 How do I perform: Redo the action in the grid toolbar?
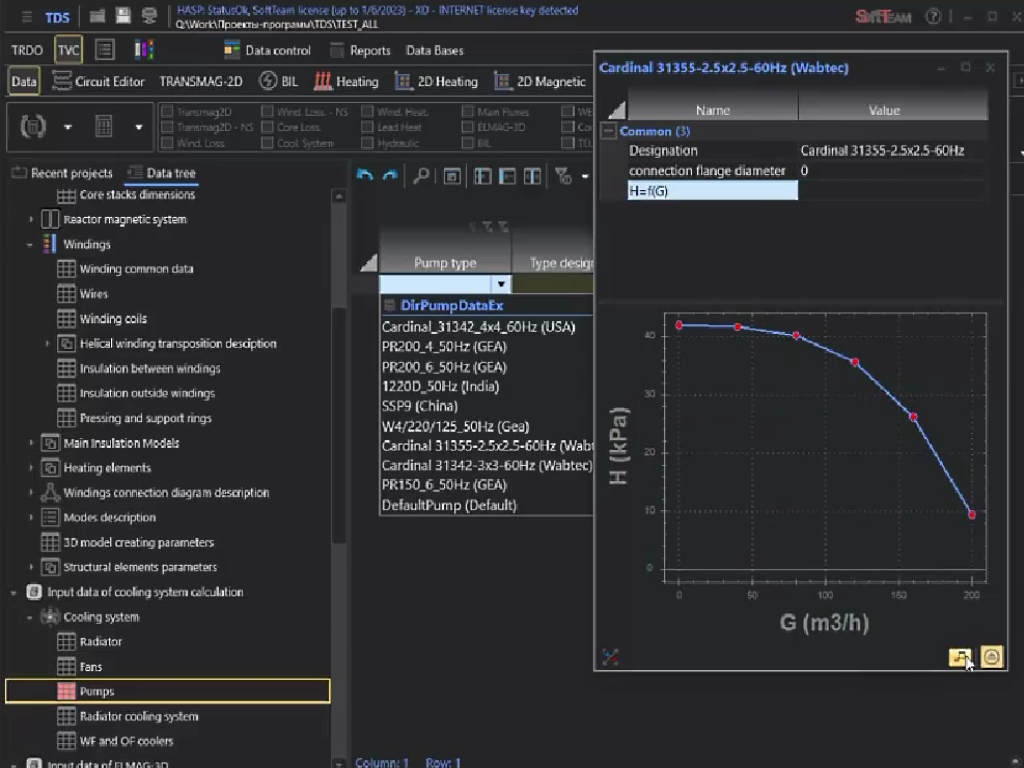coord(391,175)
